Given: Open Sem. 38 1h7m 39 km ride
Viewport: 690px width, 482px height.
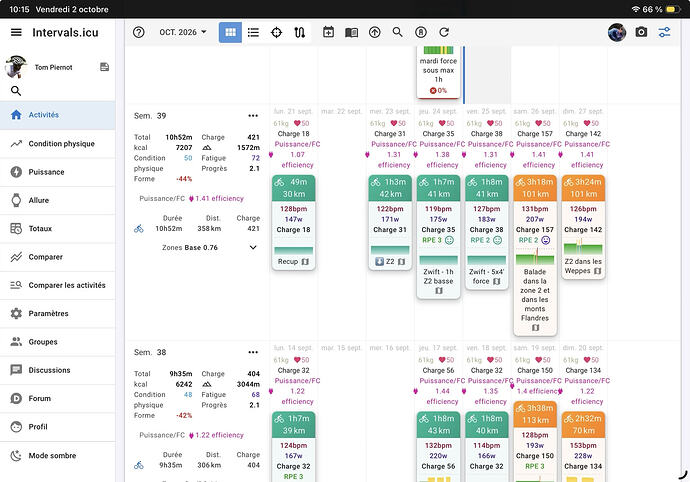Looking at the screenshot, I should click(x=294, y=447).
